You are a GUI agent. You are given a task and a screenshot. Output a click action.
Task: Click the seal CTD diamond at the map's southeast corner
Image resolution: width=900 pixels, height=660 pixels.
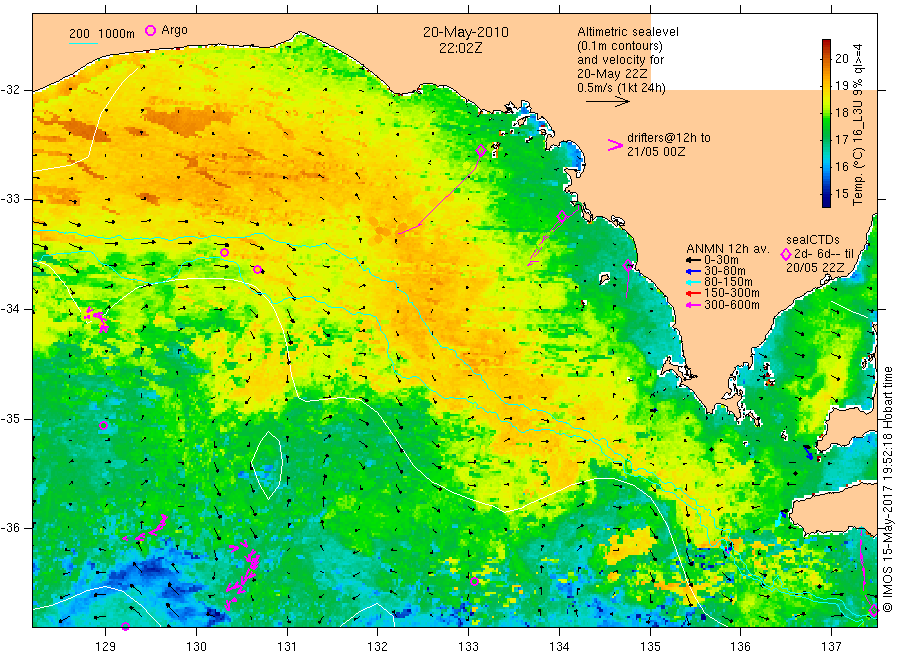pyautogui.click(x=873, y=611)
